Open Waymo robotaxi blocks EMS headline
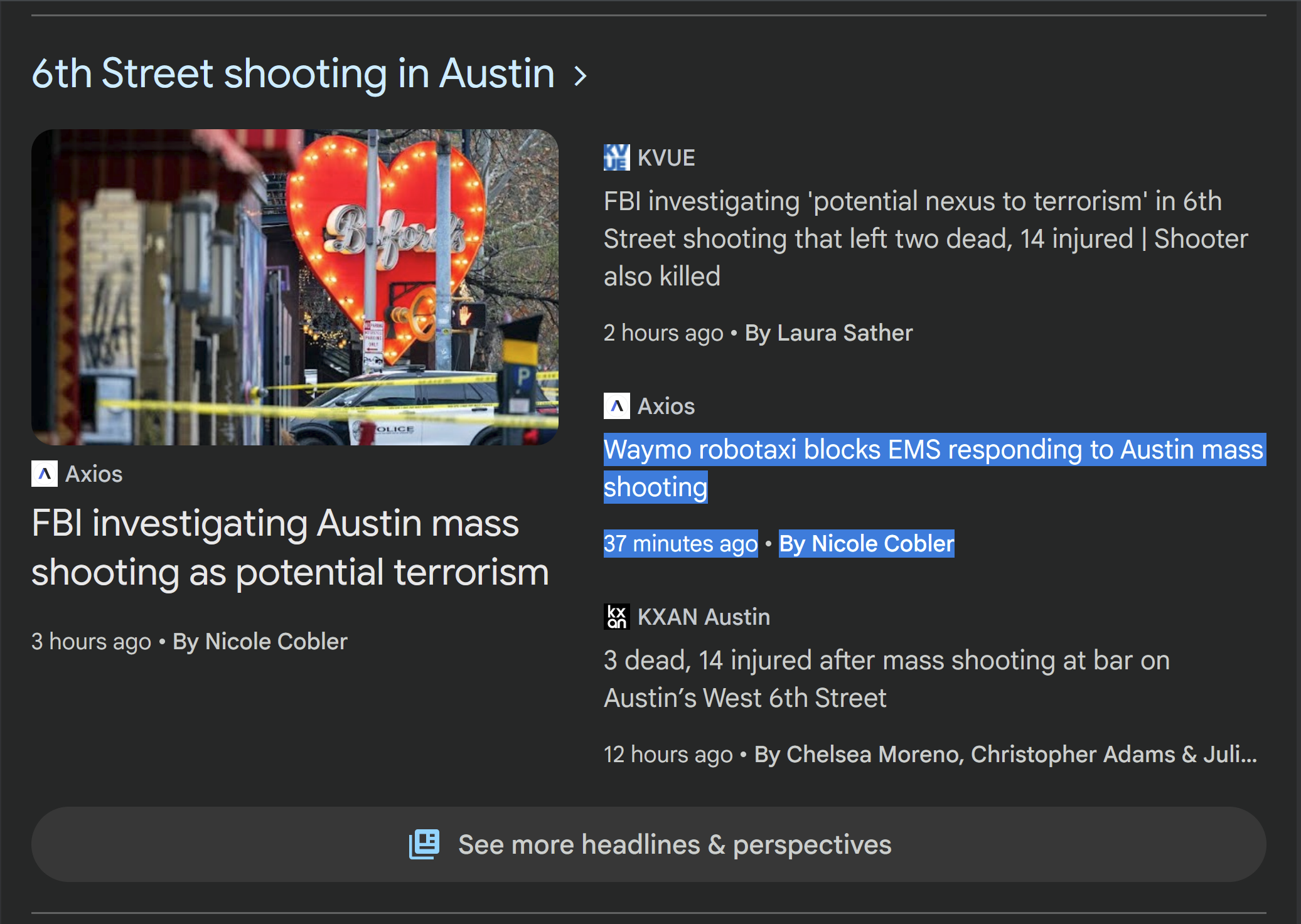This screenshot has height=924, width=1301. [x=933, y=467]
